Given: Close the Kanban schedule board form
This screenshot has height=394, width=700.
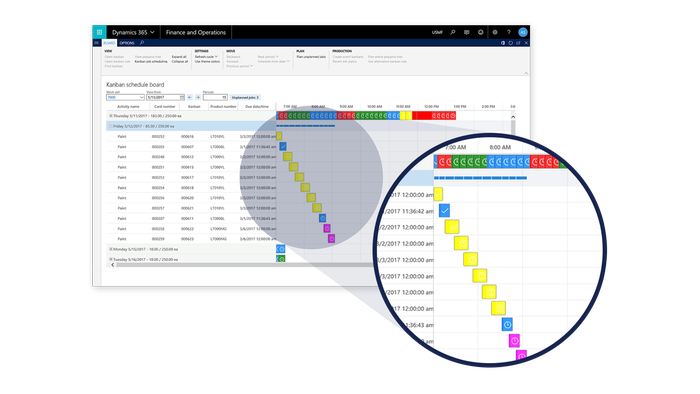Looking at the screenshot, I should [x=526, y=43].
